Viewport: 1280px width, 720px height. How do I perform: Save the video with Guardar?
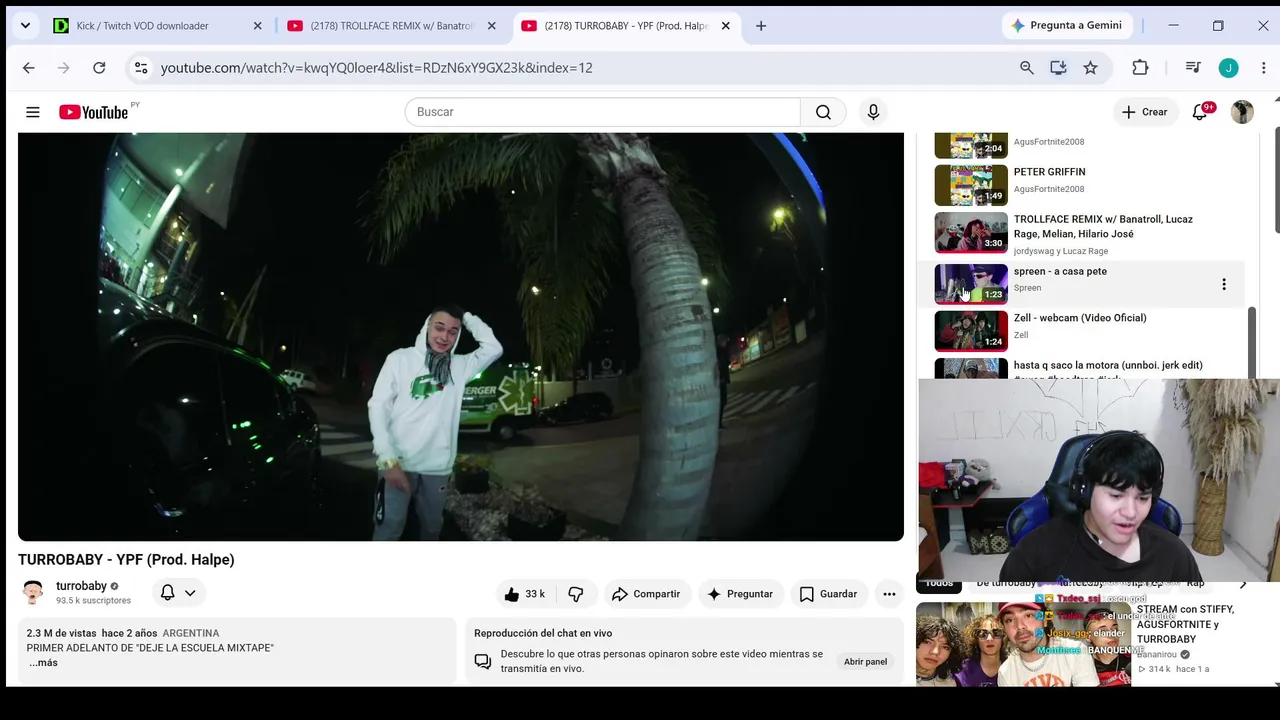click(828, 594)
